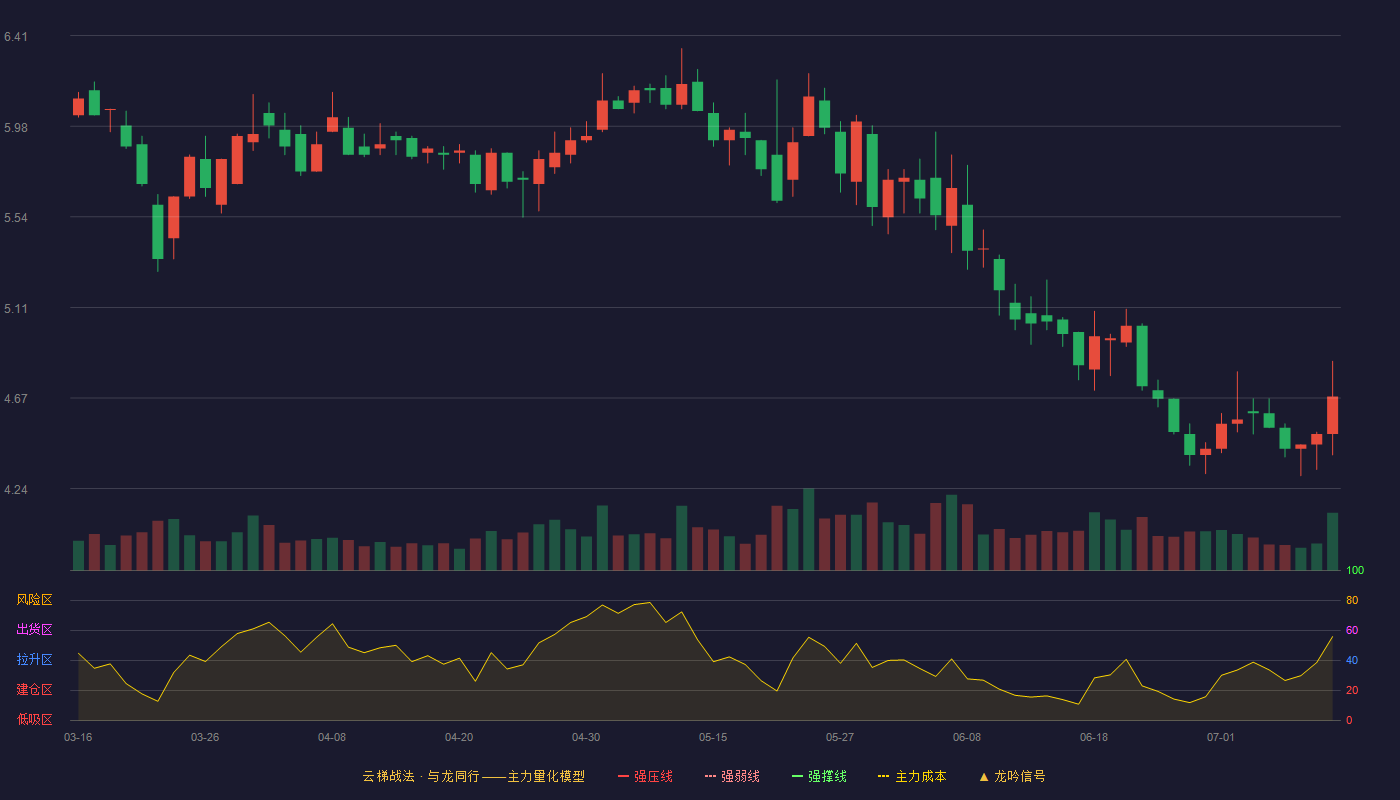Click the 100 indicator scale label

pyautogui.click(x=1355, y=571)
